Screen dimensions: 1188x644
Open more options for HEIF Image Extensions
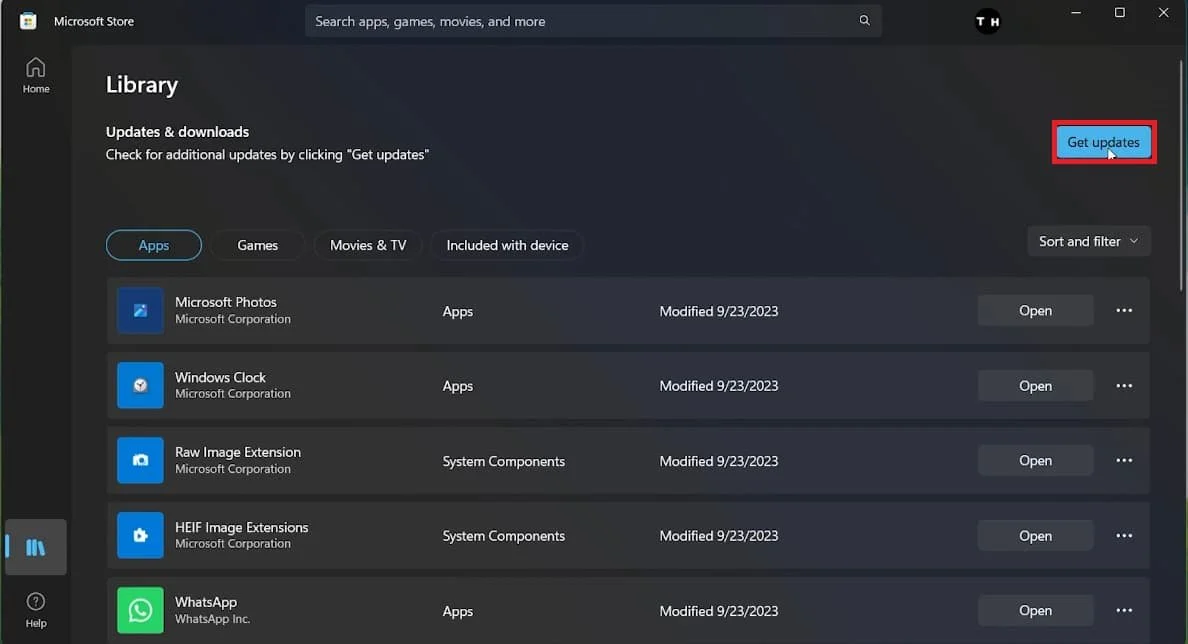click(x=1124, y=536)
